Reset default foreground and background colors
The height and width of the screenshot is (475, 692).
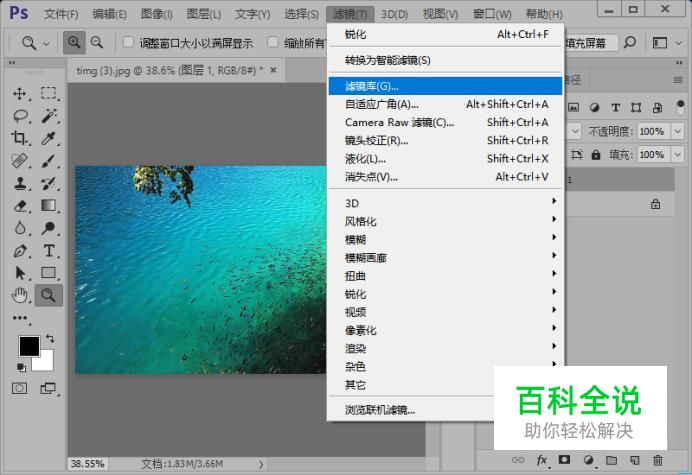21,367
